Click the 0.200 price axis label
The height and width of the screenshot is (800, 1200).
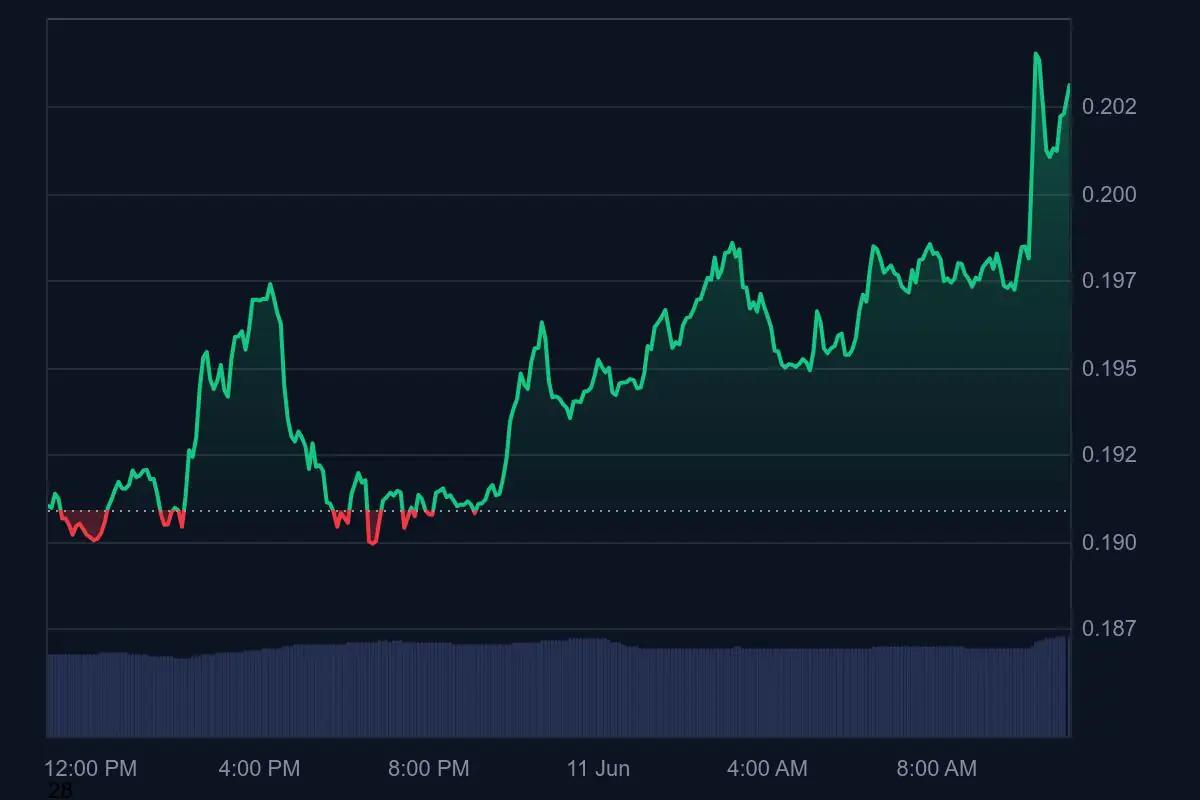point(1110,194)
